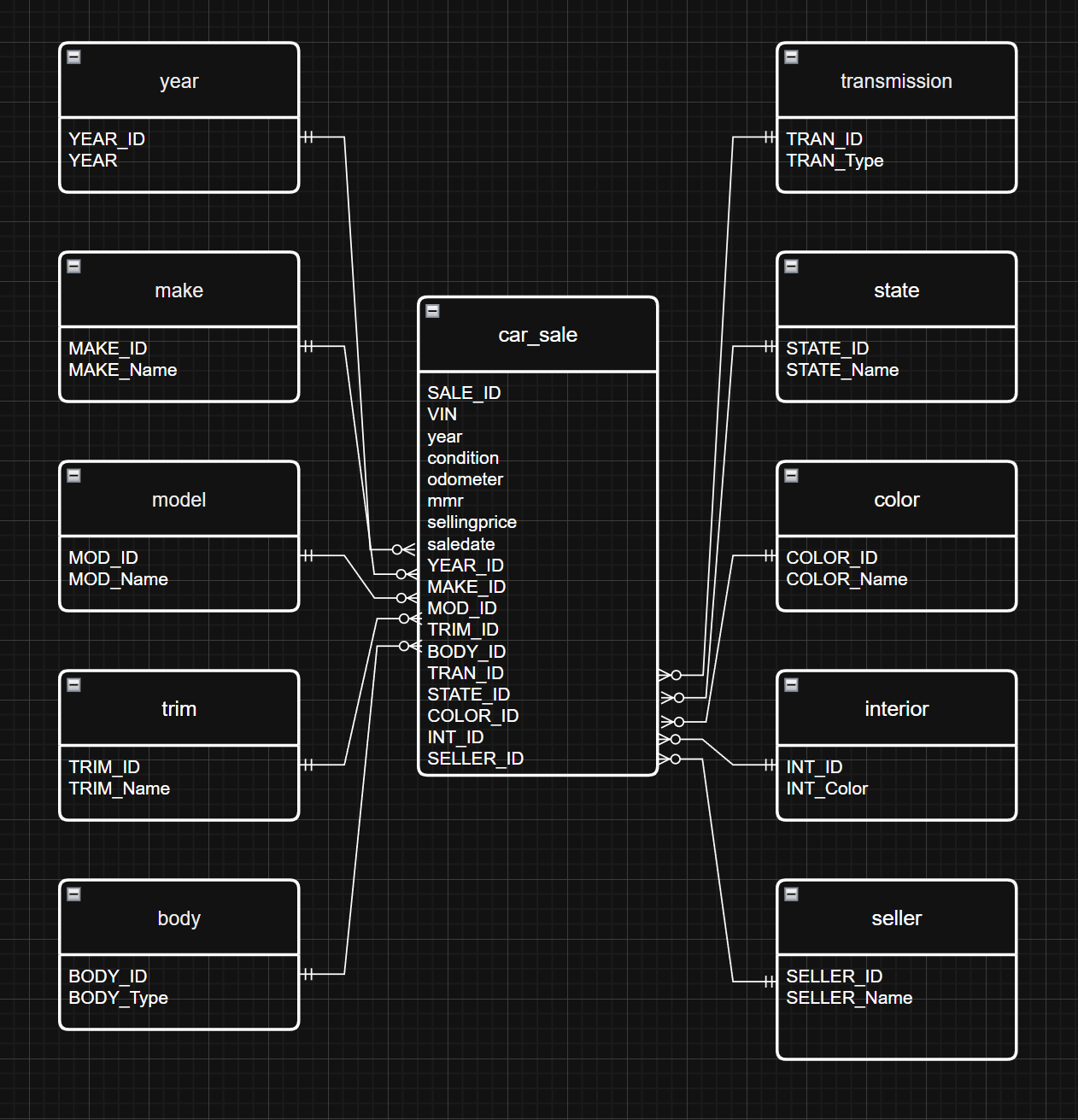Select the BODY_Type field in the body table
The height and width of the screenshot is (1120, 1078).
(x=118, y=998)
